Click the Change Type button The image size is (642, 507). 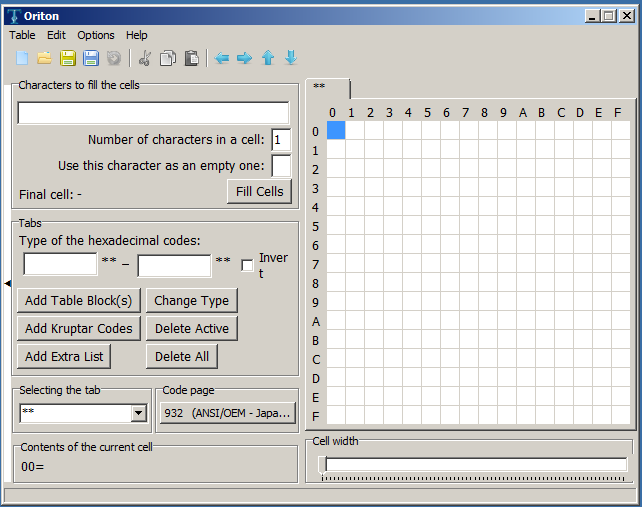click(192, 301)
